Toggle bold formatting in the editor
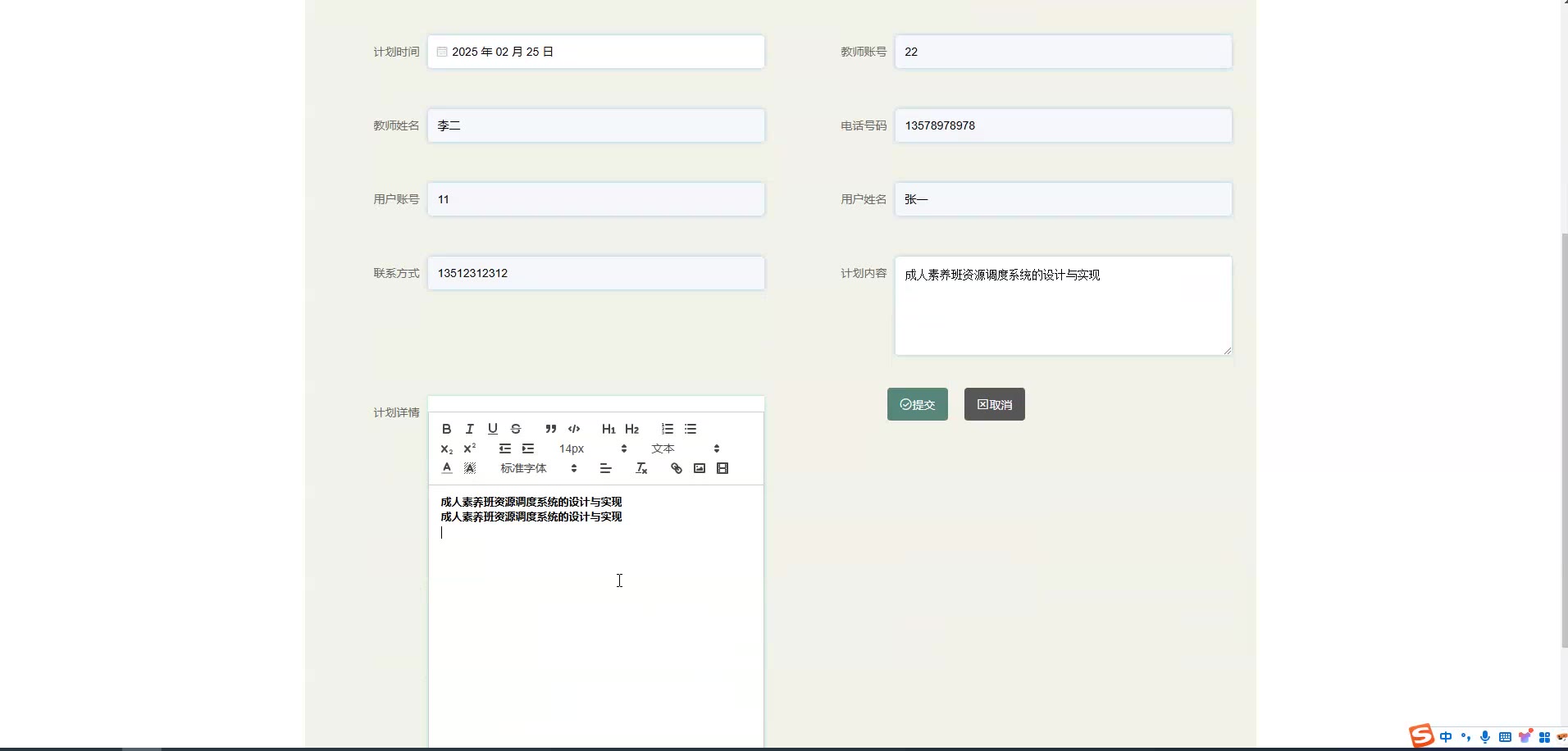Image resolution: width=1568 pixels, height=751 pixels. [446, 429]
